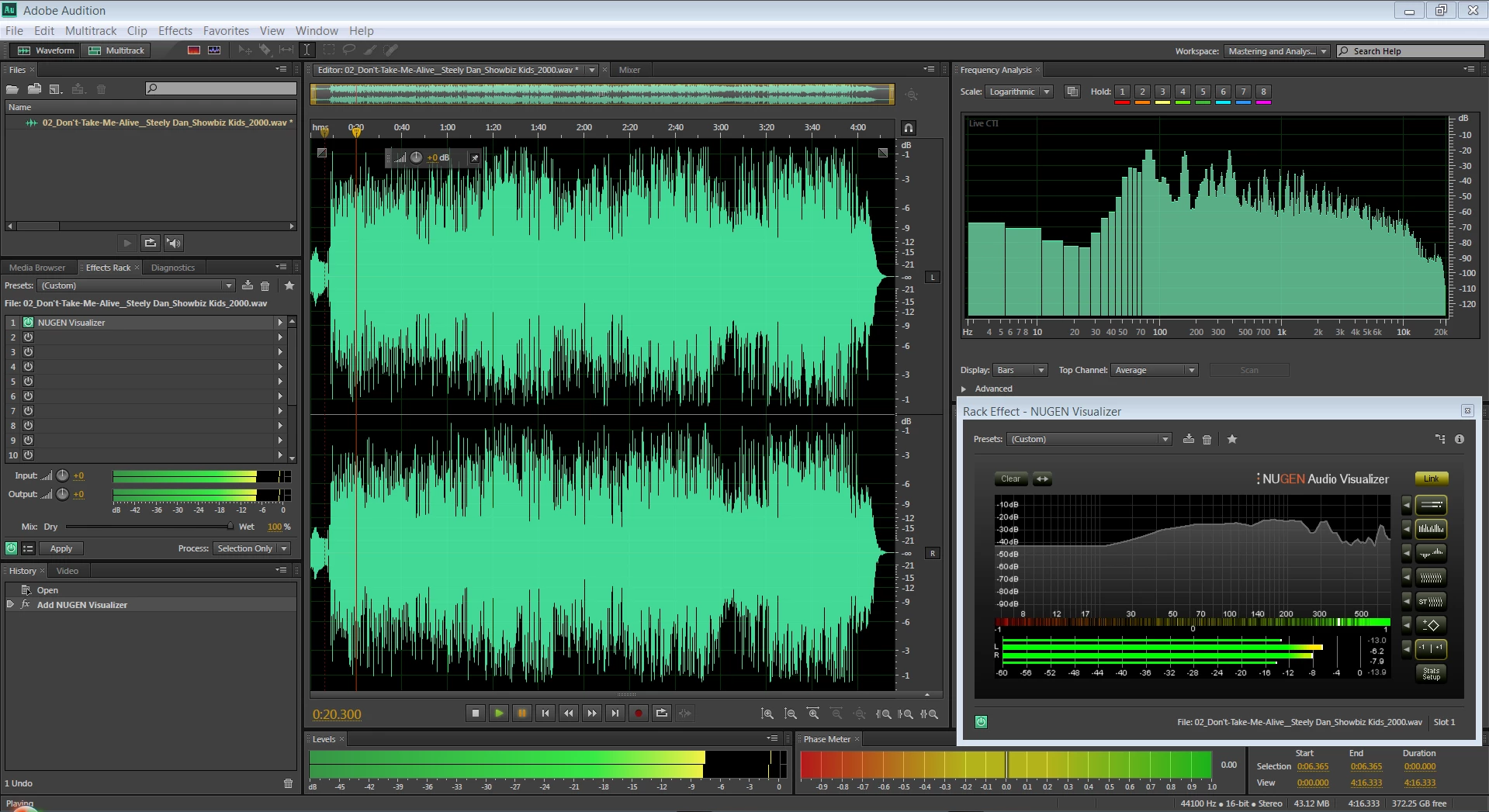Screen dimensions: 1489x812
Task: Toggle Effects Rack main power button
Action: tap(11, 548)
